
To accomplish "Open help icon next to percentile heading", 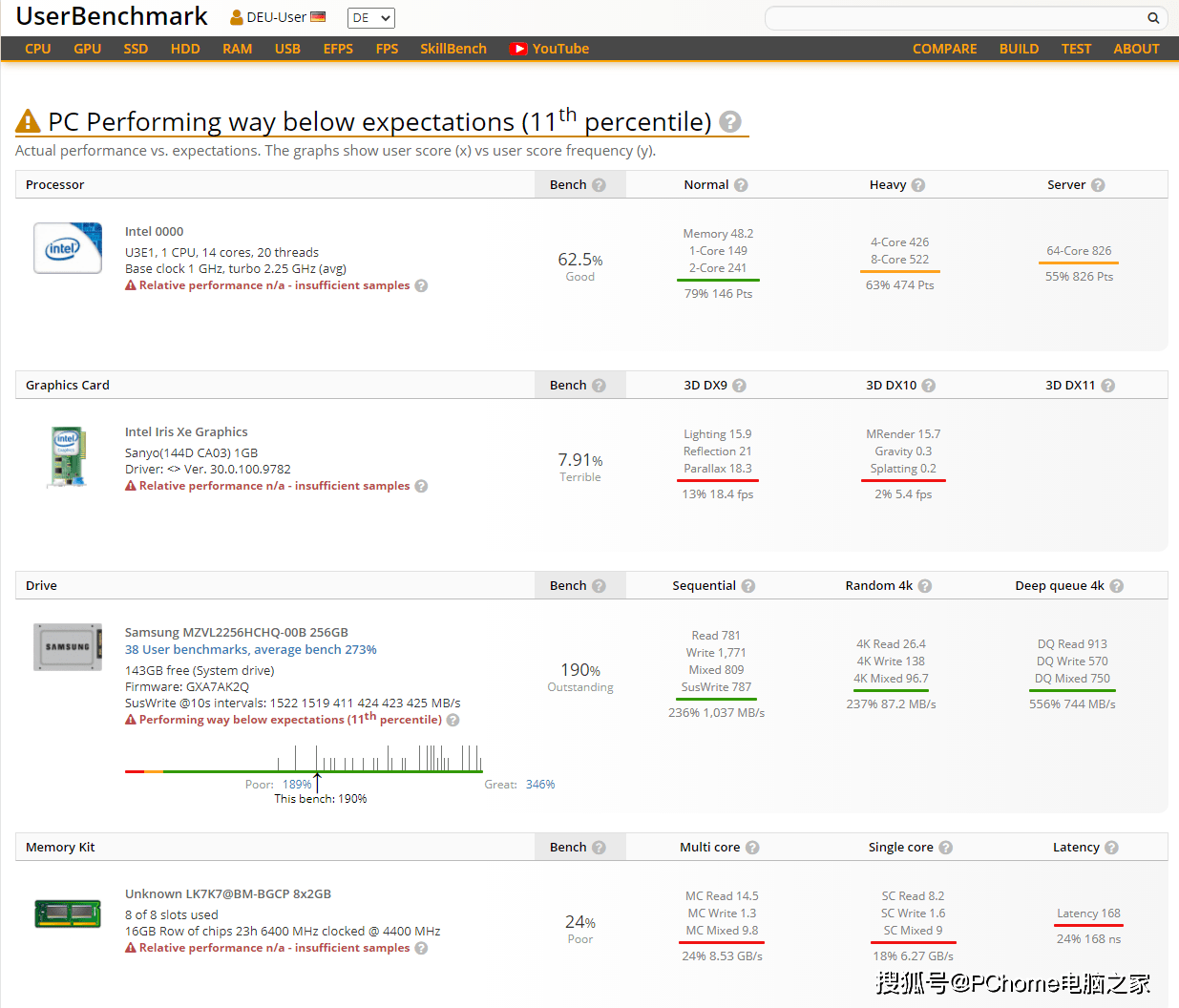I will coord(730,121).
